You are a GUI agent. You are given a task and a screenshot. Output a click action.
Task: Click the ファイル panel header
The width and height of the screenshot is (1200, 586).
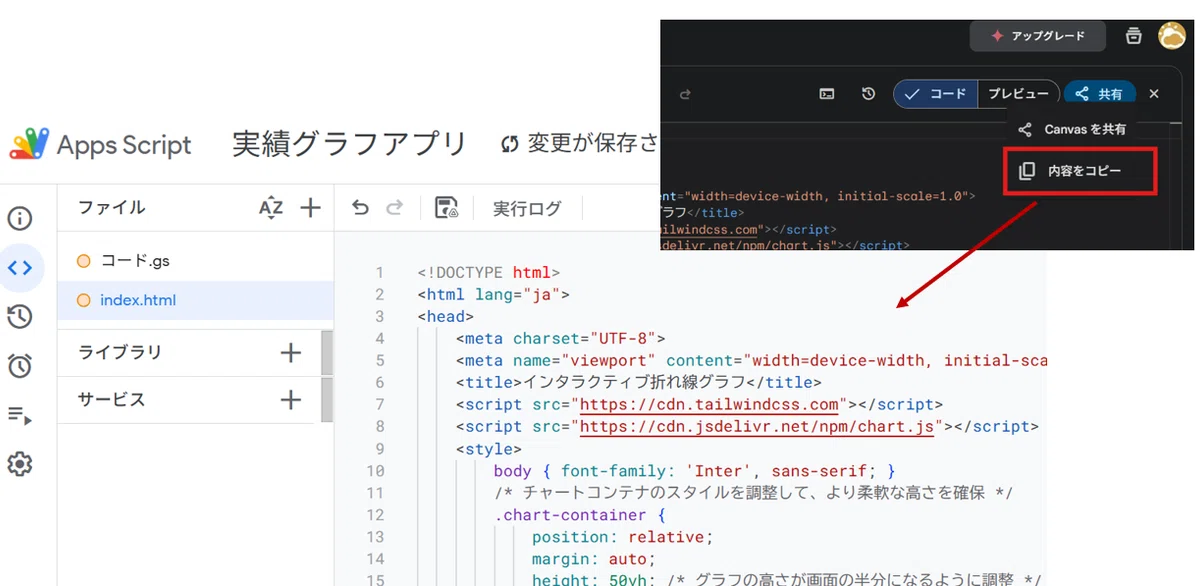point(112,208)
